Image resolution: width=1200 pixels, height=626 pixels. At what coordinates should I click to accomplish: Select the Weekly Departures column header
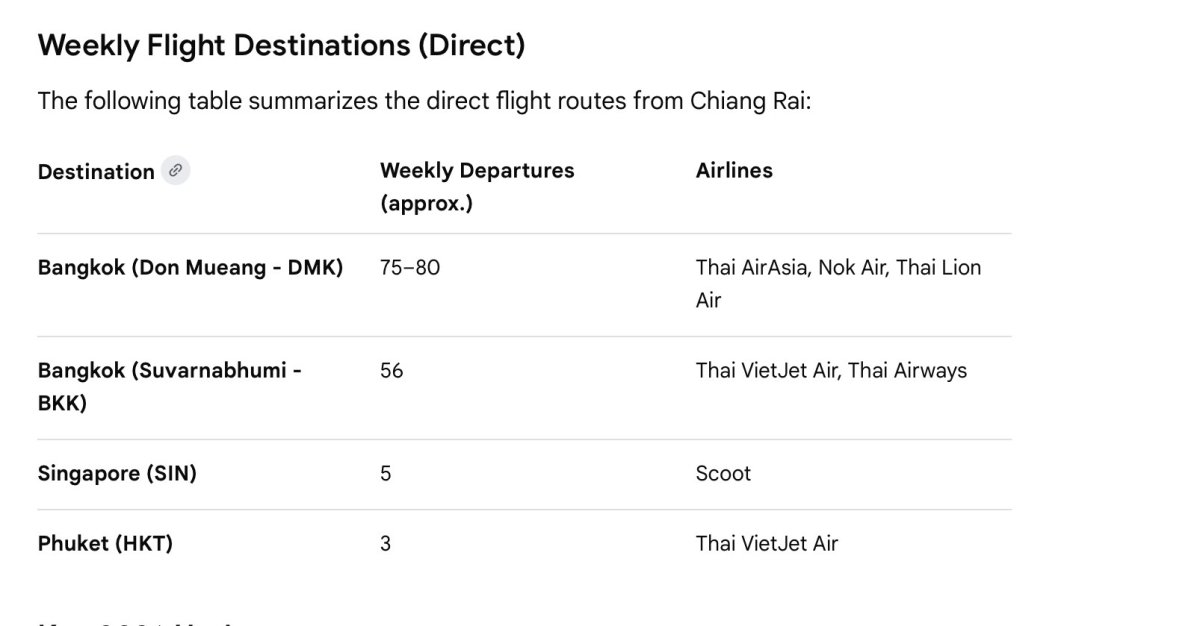pos(477,186)
